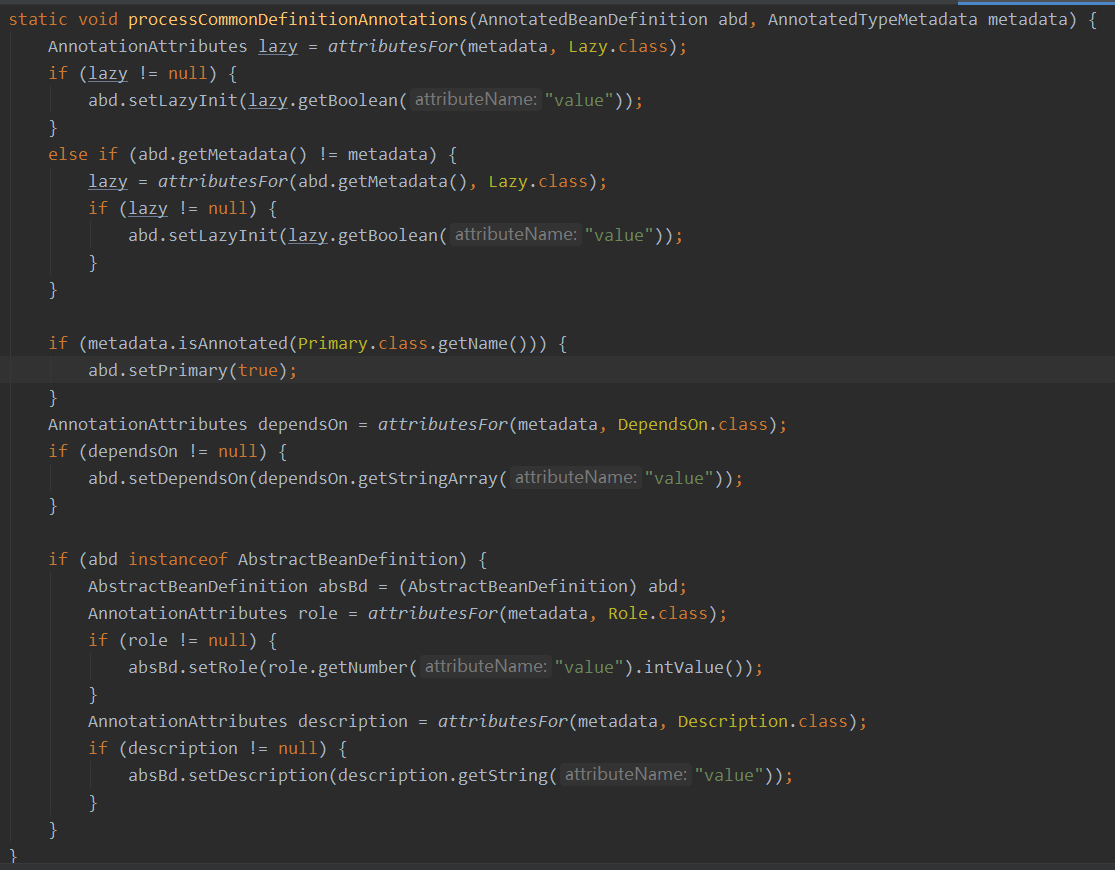Click DependsOn class reference

click(x=663, y=425)
